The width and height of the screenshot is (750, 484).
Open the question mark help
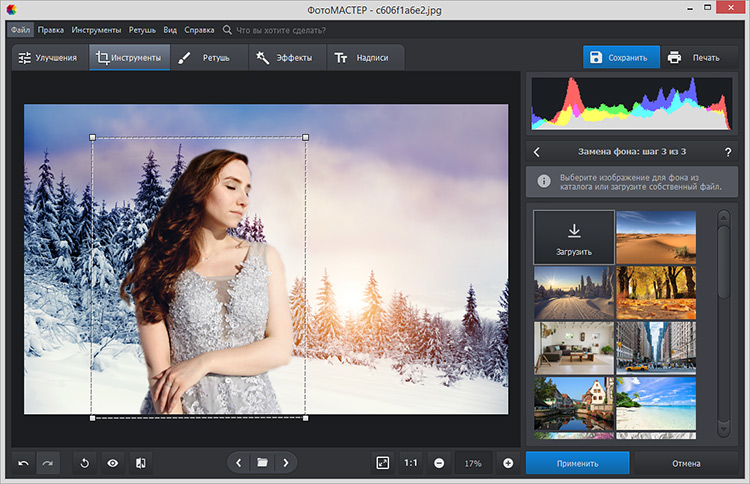coord(727,152)
